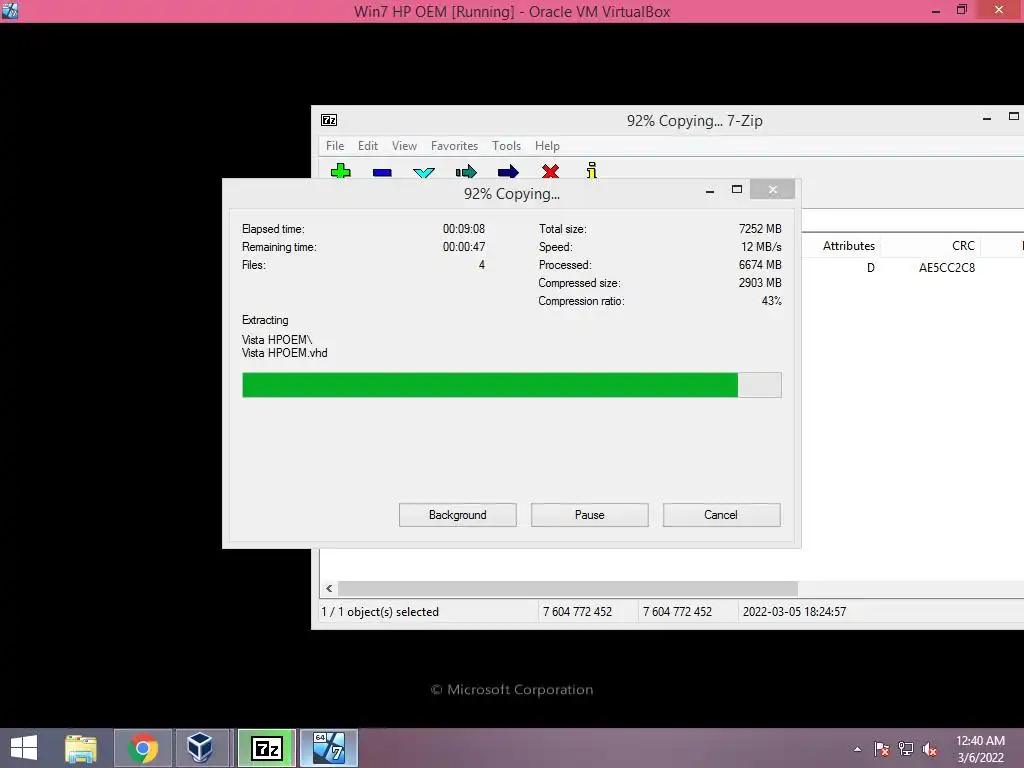This screenshot has height=768, width=1024.
Task: Switch to the running VM taskbar icon
Action: [328, 748]
